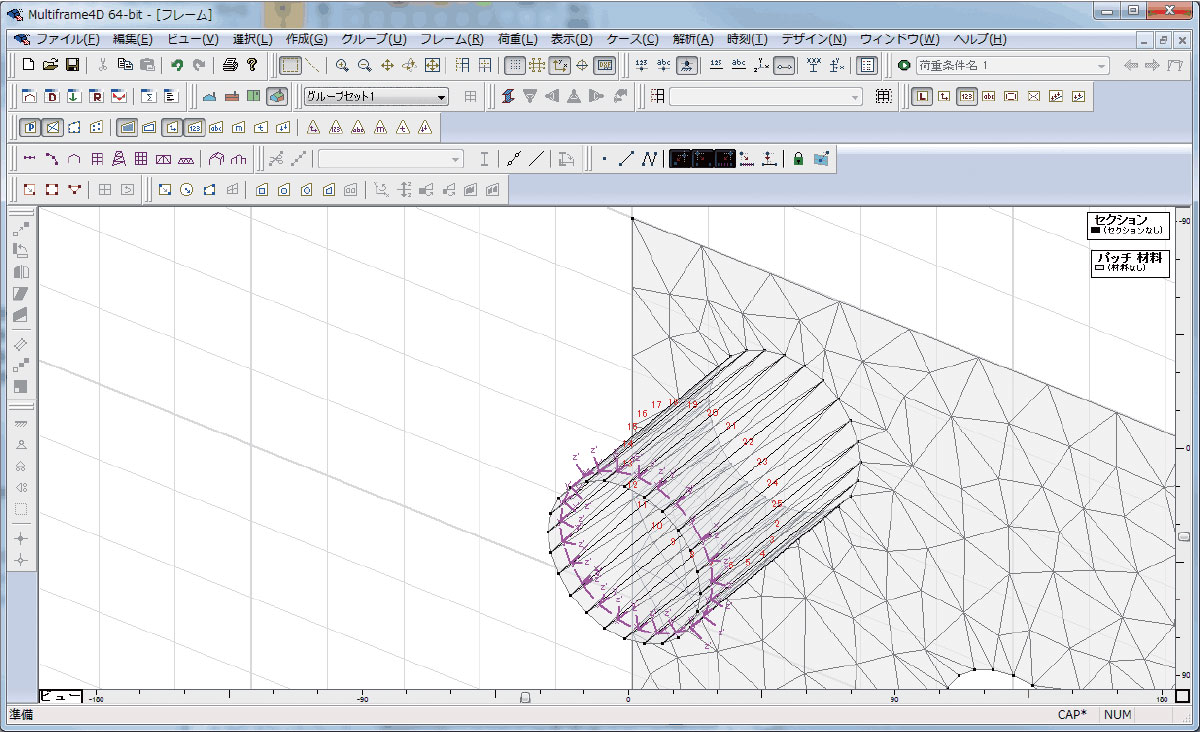Image resolution: width=1200 pixels, height=732 pixels.
Task: Click the Zoom in magnifier icon
Action: pos(342,65)
